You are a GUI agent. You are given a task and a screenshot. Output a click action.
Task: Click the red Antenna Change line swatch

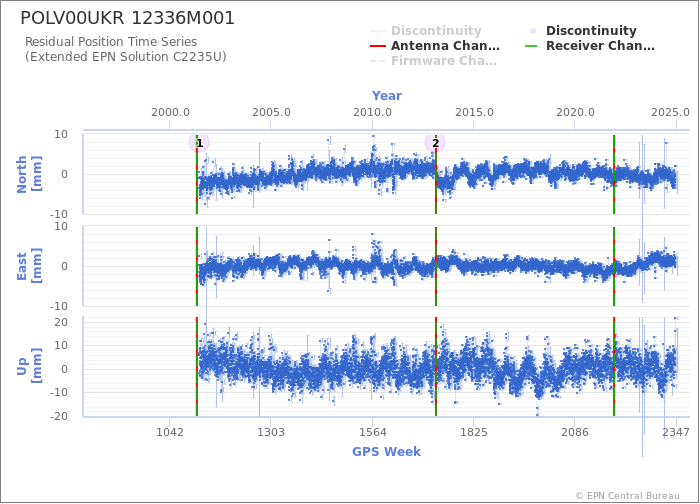[x=378, y=46]
